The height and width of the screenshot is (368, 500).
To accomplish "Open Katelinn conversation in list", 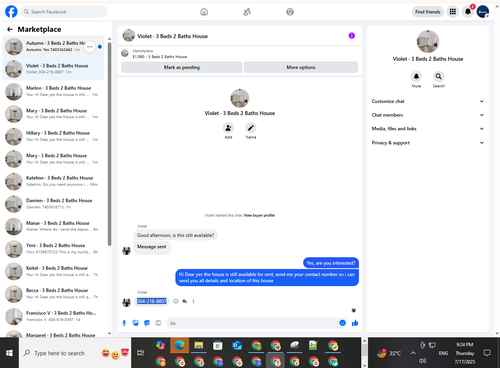I will pyautogui.click(x=53, y=181).
